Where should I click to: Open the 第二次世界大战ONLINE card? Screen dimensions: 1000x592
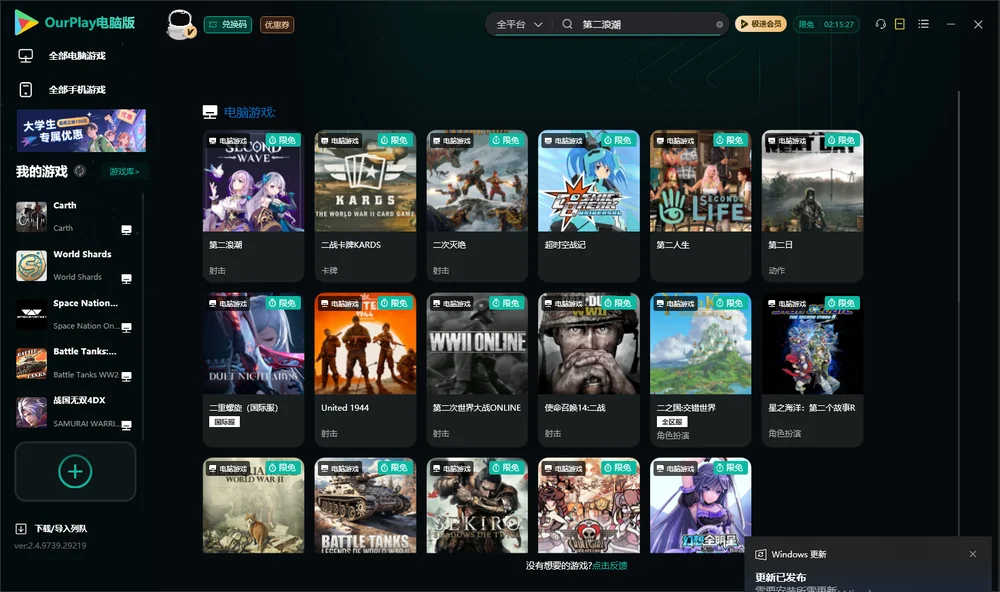tap(477, 369)
